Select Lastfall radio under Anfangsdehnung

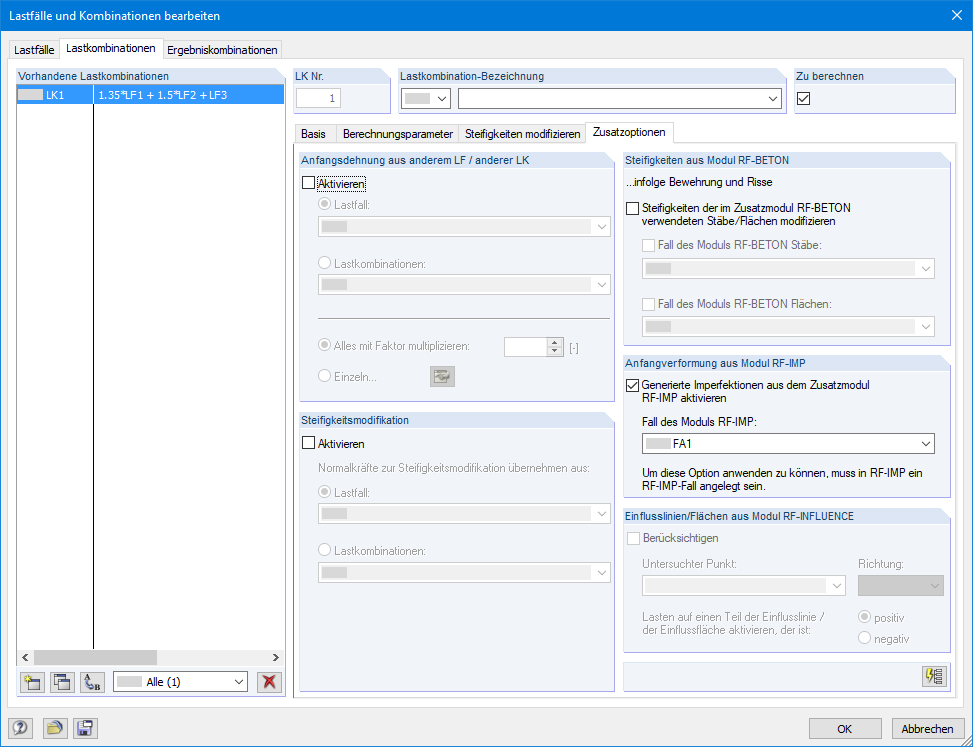point(325,204)
